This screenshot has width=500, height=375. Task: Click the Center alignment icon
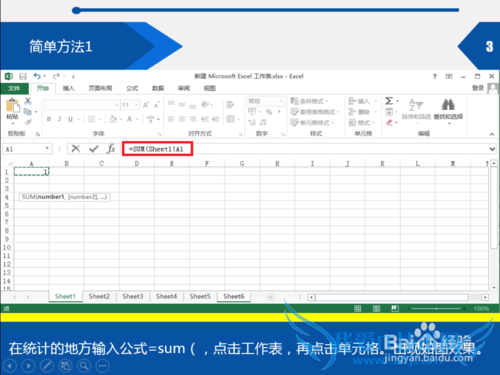coord(182,119)
